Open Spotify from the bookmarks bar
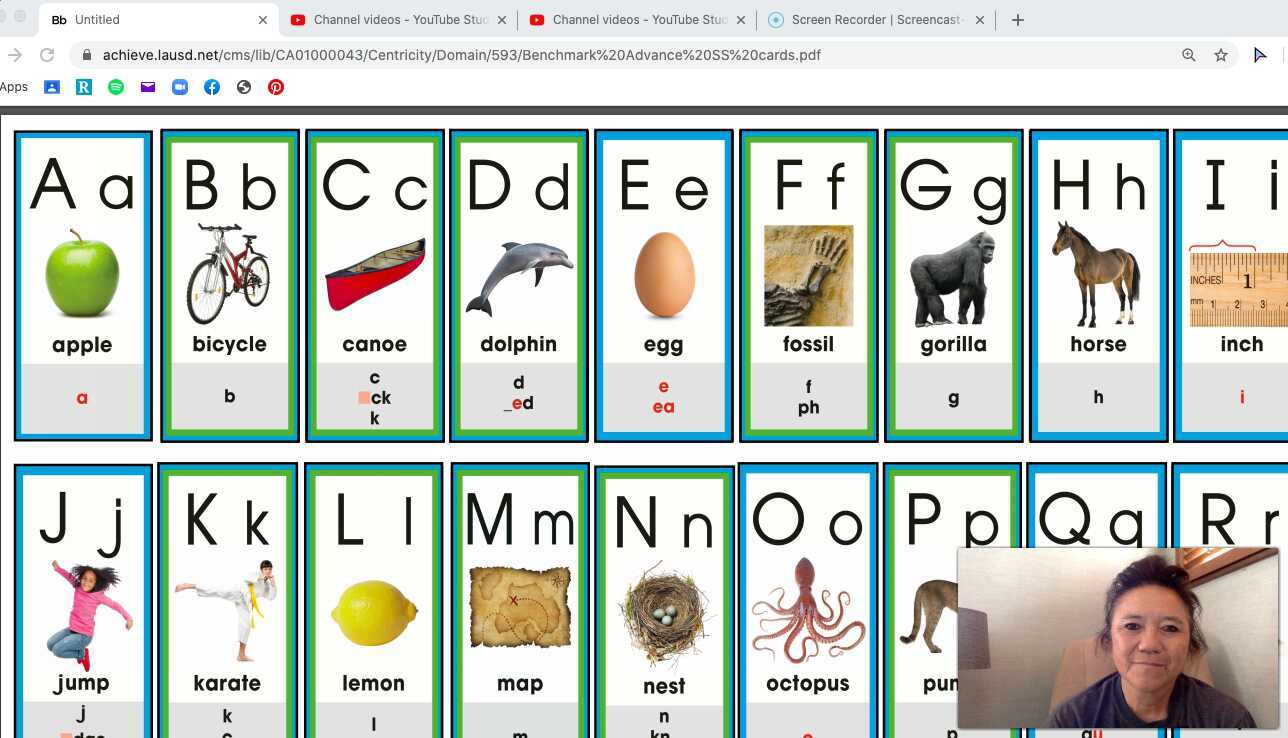The image size is (1288, 738). tap(116, 87)
